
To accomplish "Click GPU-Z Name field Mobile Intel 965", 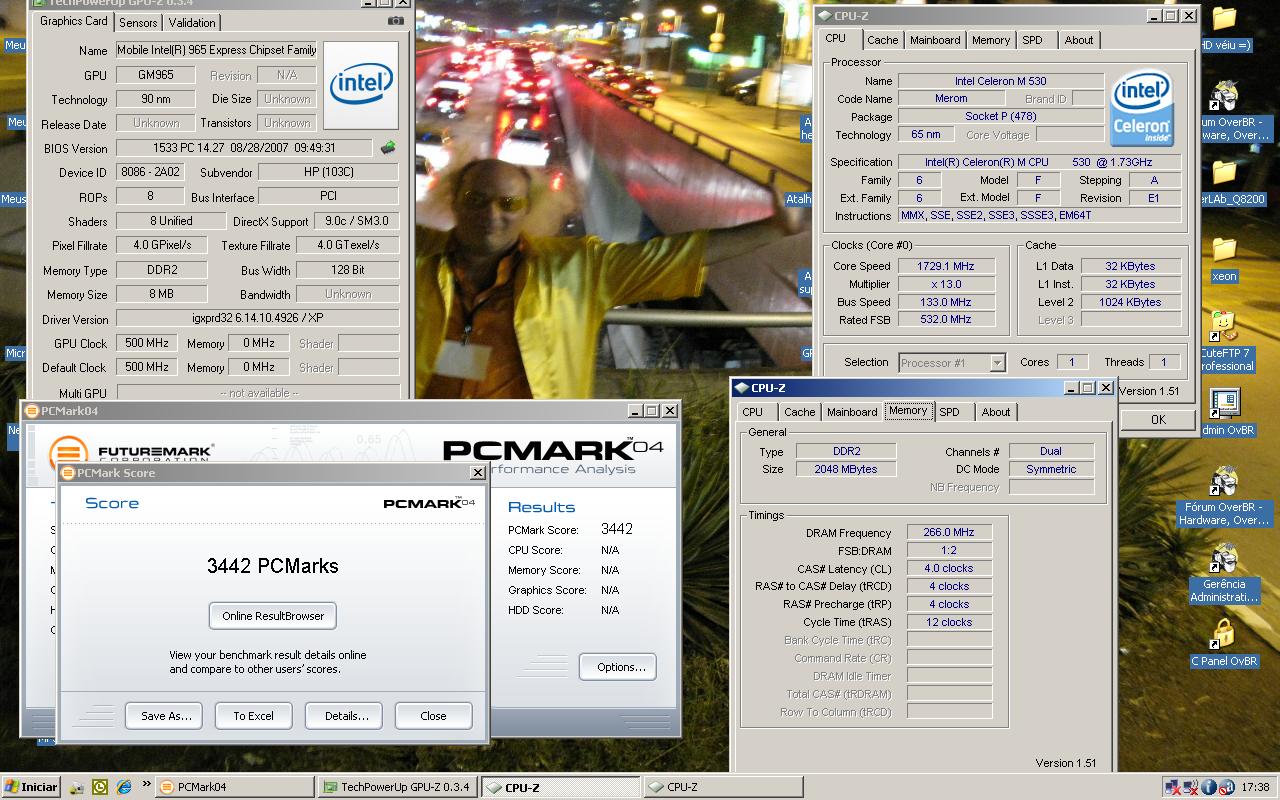I will (217, 50).
